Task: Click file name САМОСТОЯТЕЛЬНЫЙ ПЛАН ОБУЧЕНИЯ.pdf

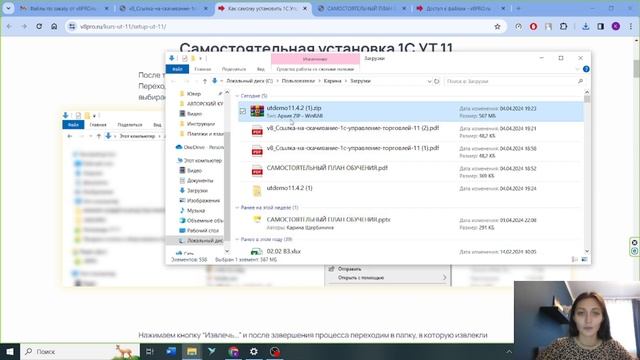Action: [327, 168]
